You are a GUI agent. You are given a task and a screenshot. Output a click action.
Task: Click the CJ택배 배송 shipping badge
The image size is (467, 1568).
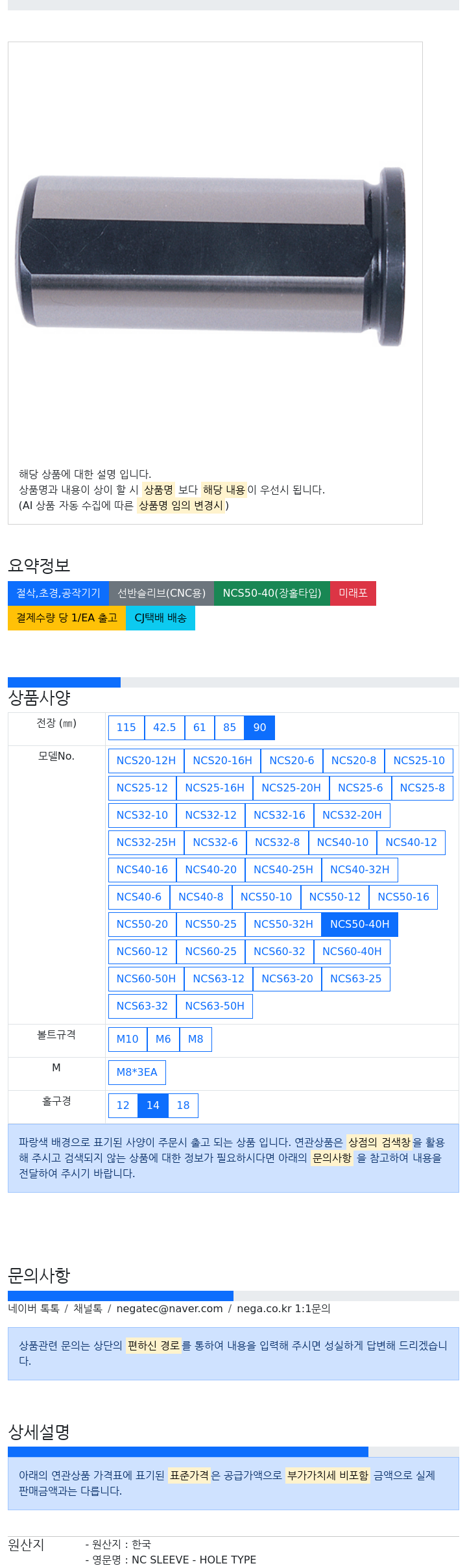point(160,618)
